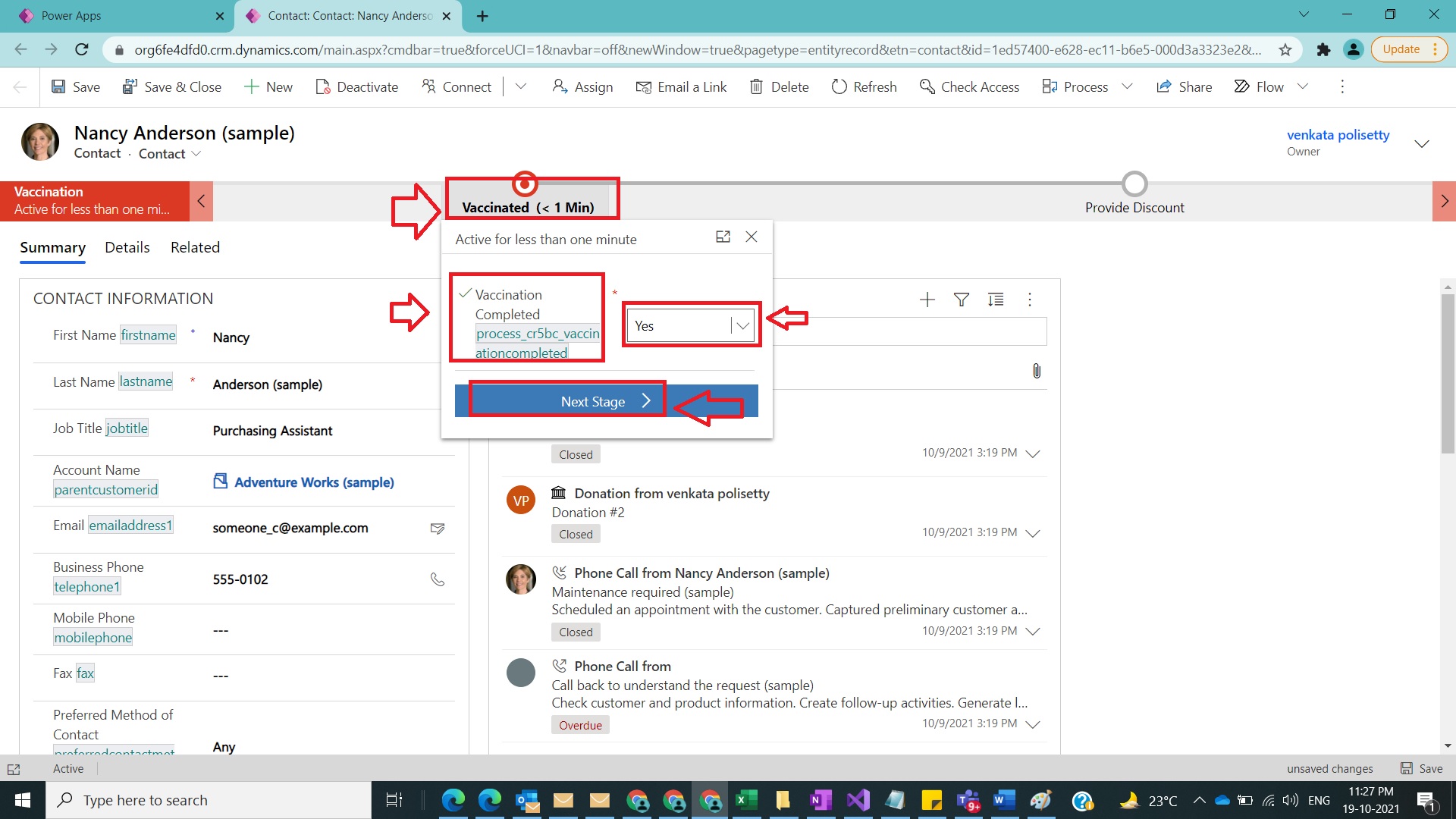Send email icon beside email address
Image resolution: width=1456 pixels, height=819 pixels.
[438, 528]
